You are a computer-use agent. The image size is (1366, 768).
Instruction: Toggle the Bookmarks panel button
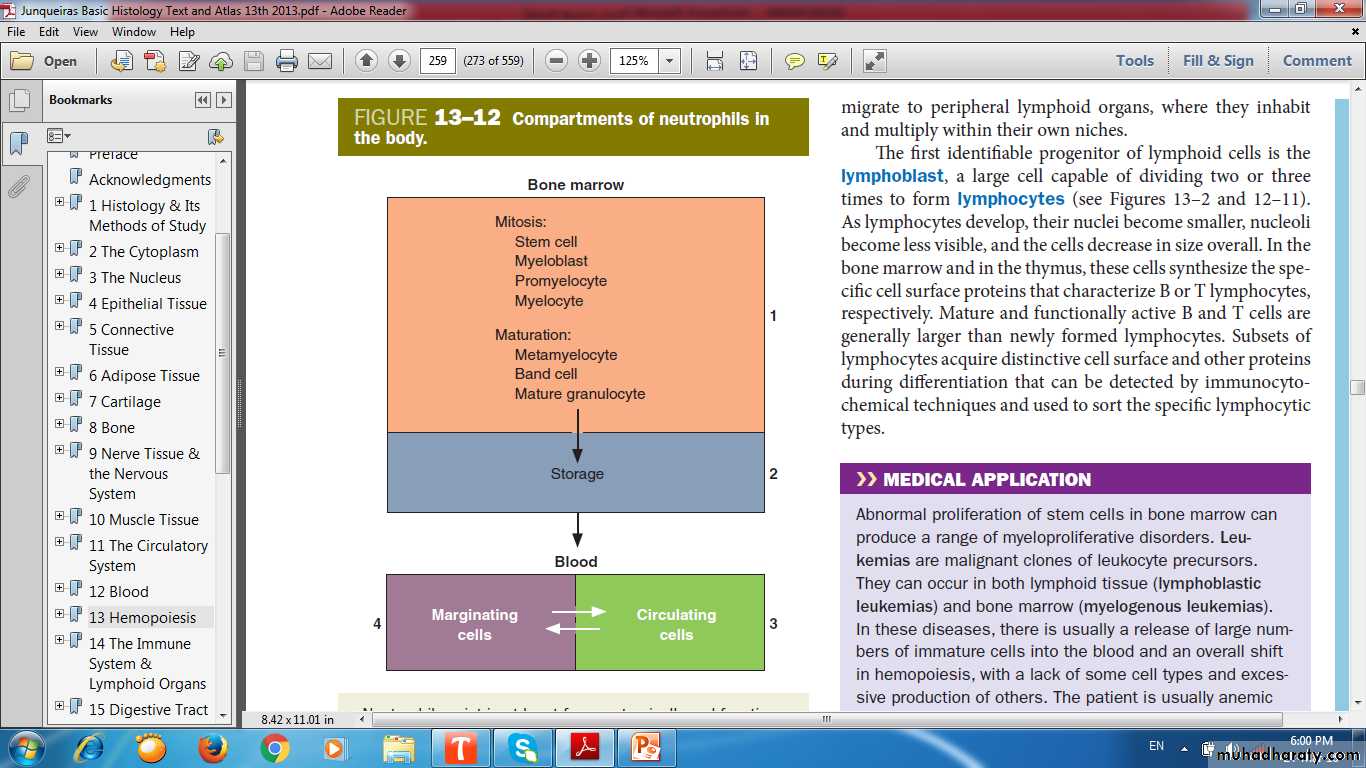pyautogui.click(x=18, y=145)
